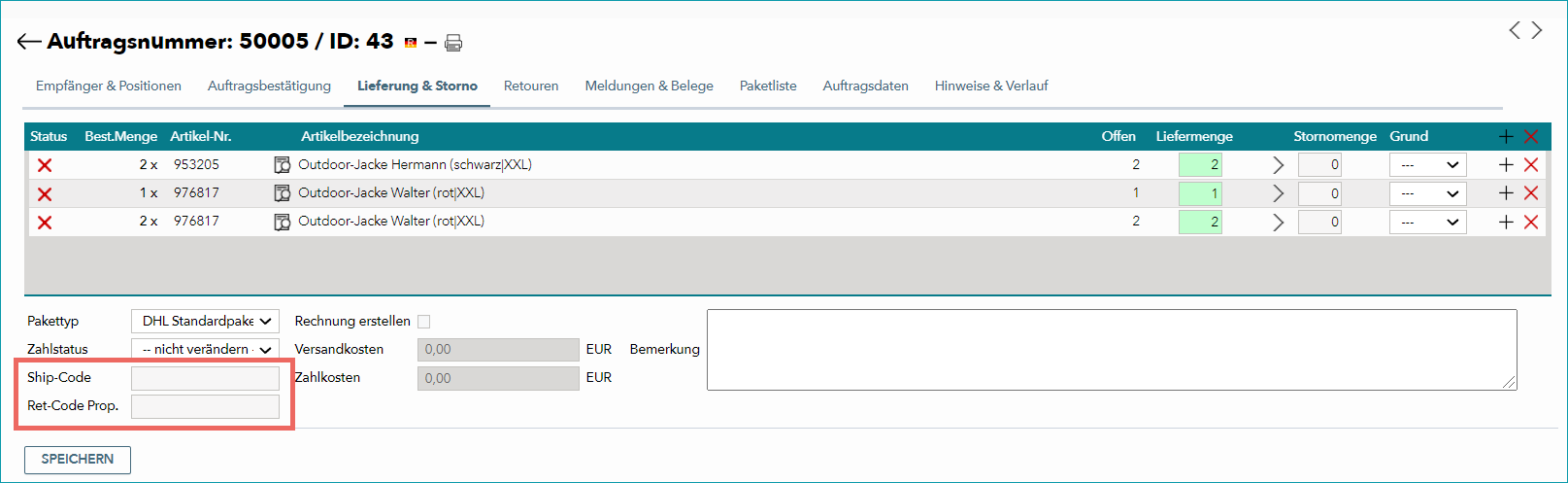Click red status X of Walter 1 x row
The width and height of the screenshot is (1568, 483).
point(45,193)
